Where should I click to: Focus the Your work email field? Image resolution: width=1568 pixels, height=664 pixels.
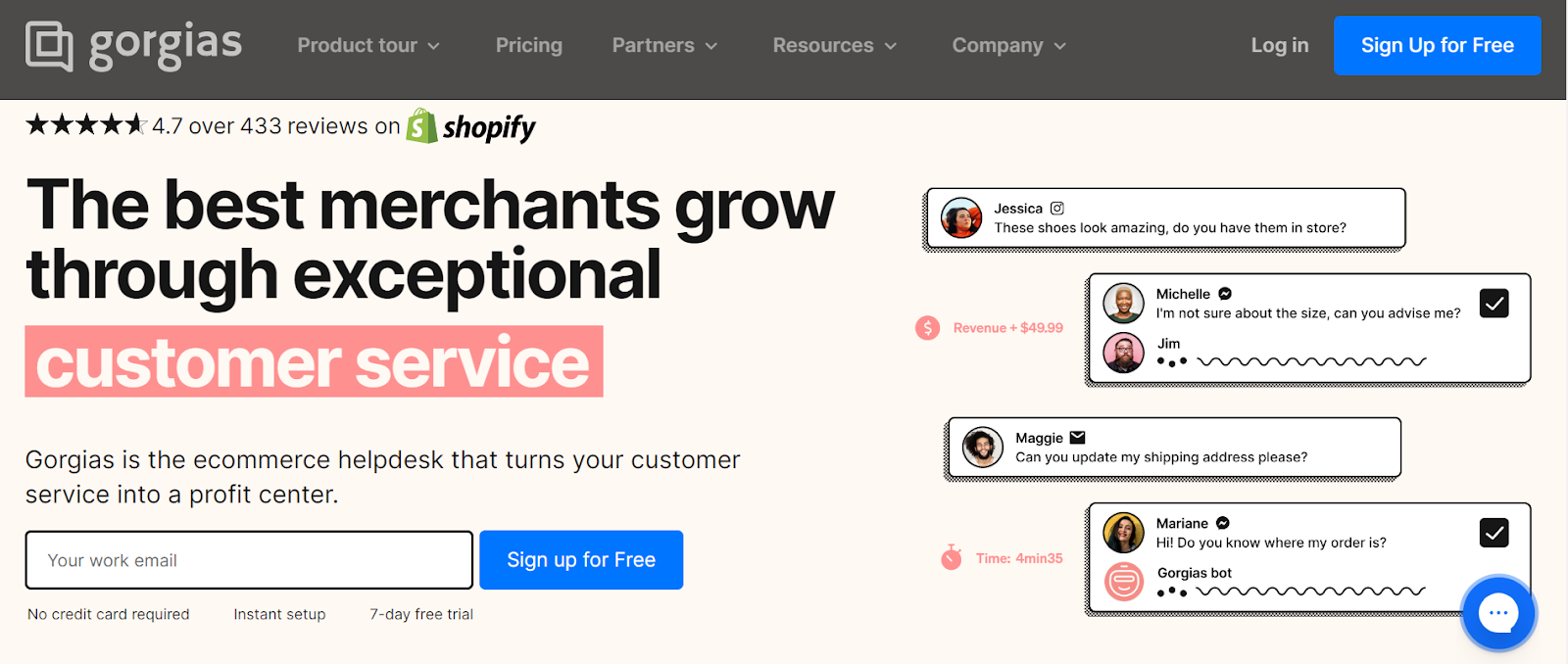(x=249, y=560)
